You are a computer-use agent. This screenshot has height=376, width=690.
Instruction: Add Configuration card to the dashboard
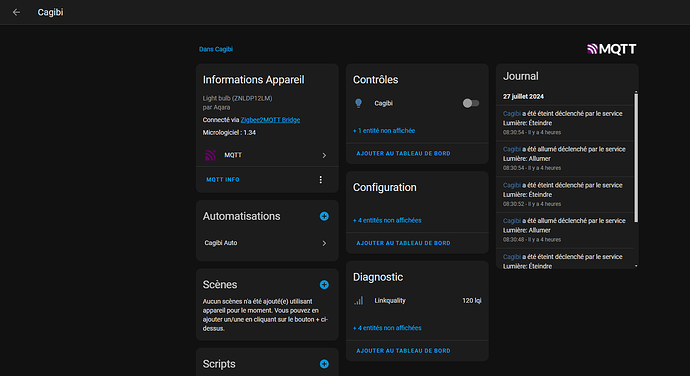point(403,243)
